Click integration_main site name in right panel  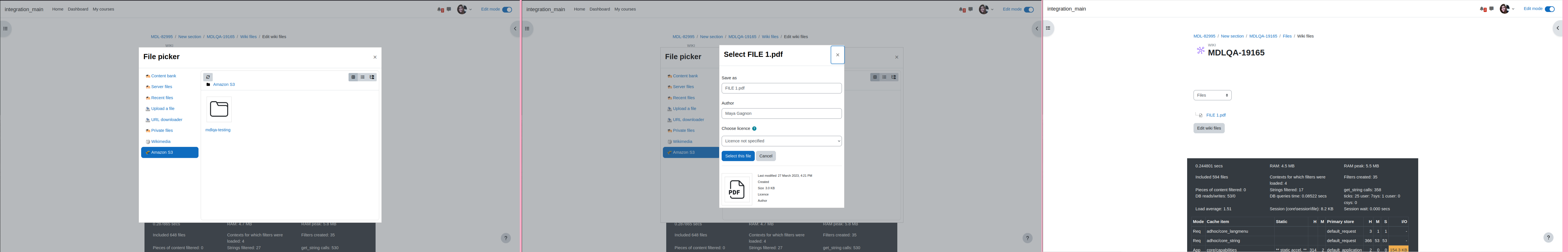pyautogui.click(x=1066, y=9)
